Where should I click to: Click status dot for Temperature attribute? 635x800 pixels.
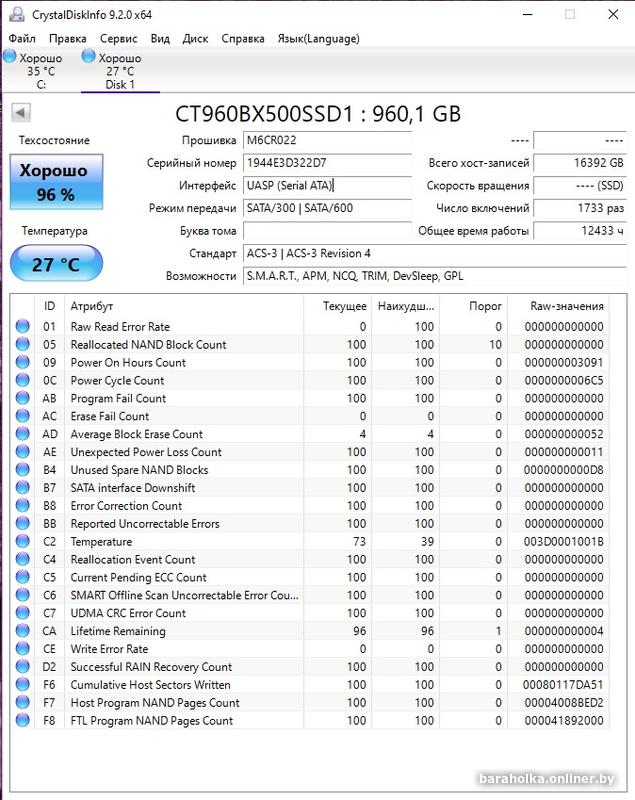tap(22, 541)
